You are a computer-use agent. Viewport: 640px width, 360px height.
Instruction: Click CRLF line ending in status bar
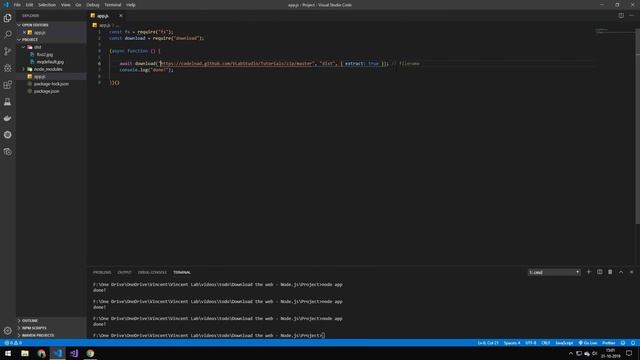(546, 343)
